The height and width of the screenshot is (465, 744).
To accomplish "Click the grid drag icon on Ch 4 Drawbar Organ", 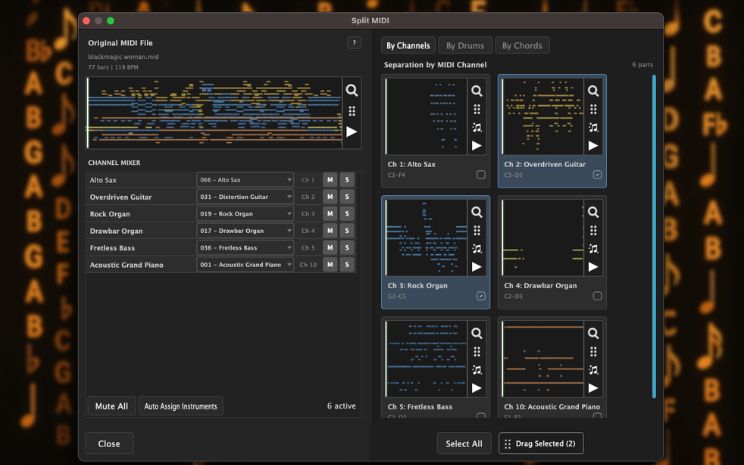I will coord(593,231).
